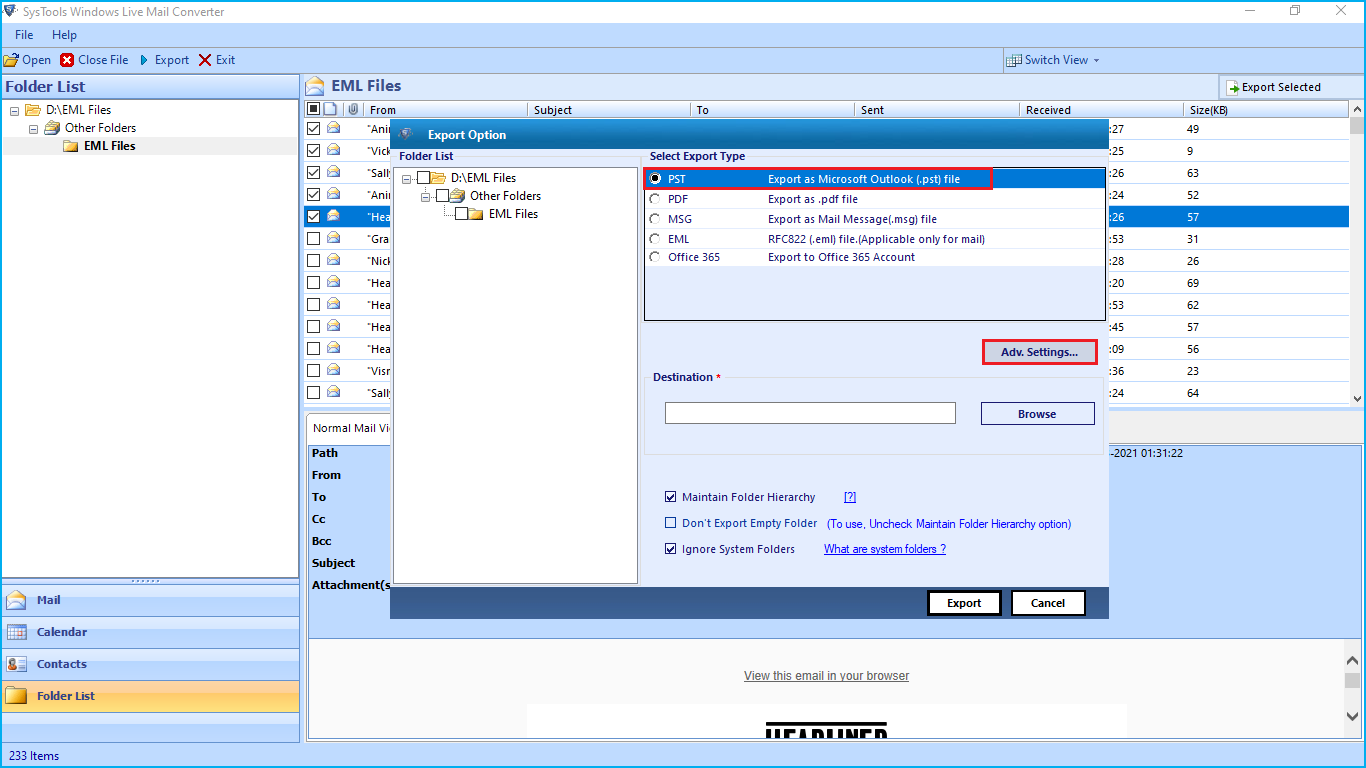Open the Calendar navigation section
1366x768 pixels.
pos(150,632)
